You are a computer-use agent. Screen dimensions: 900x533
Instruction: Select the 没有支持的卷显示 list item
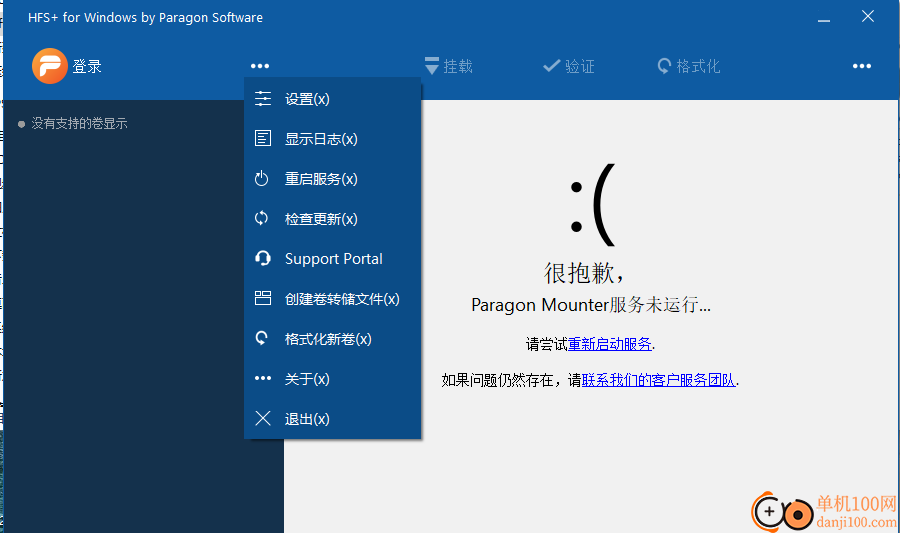(79, 123)
